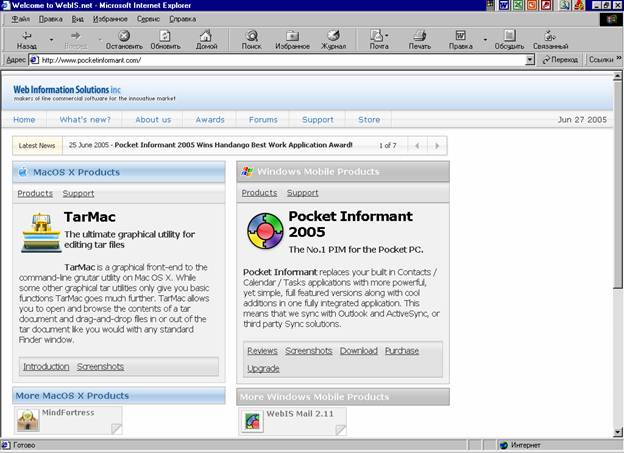Expand the address bar dropdown
This screenshot has height=453, width=624.
pyautogui.click(x=530, y=60)
